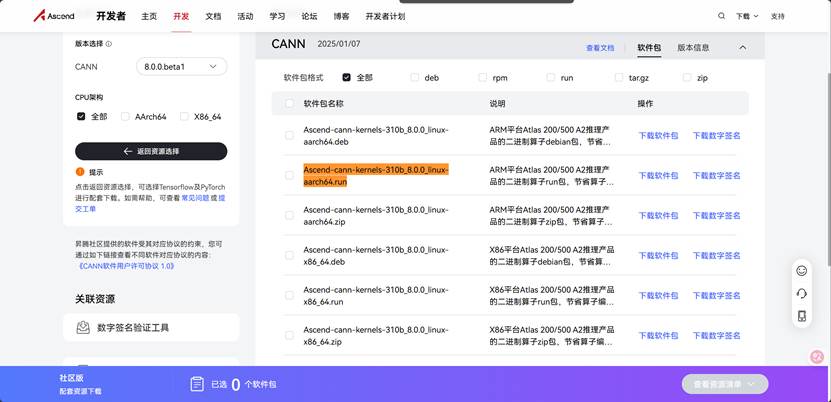
Task: Open the 文档 nav item
Action: click(213, 16)
